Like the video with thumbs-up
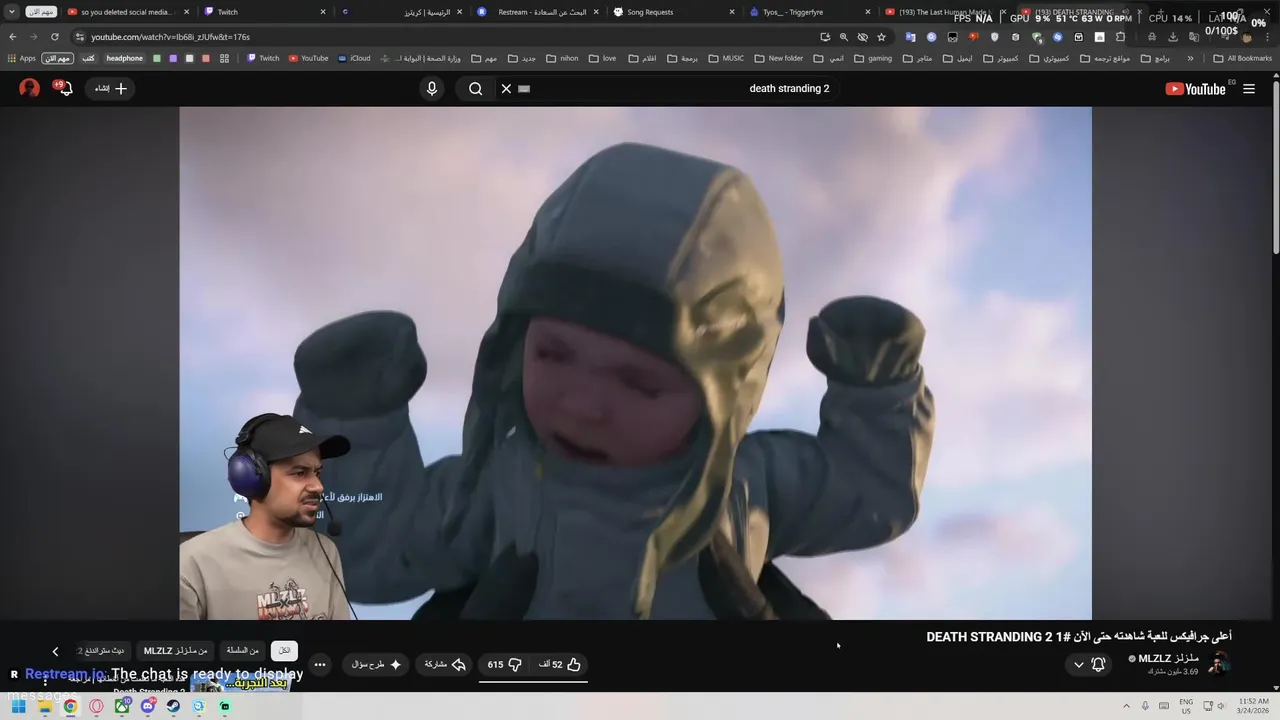Image resolution: width=1280 pixels, height=720 pixels. [560, 664]
